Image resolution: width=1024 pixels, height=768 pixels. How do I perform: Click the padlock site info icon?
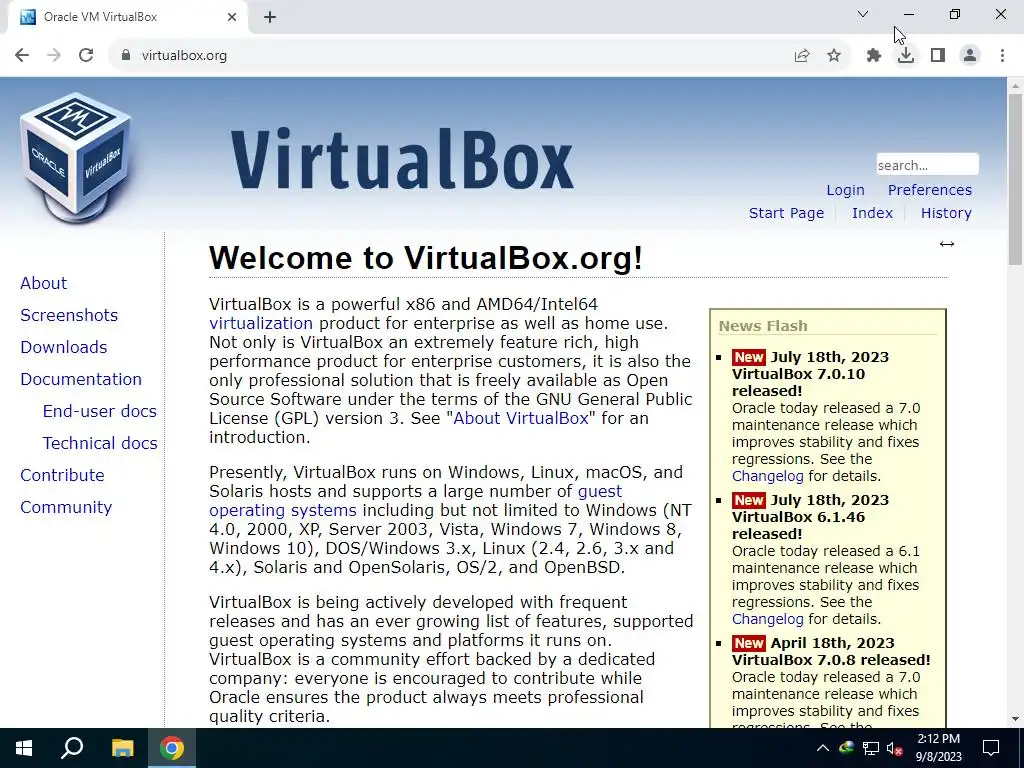(x=125, y=56)
